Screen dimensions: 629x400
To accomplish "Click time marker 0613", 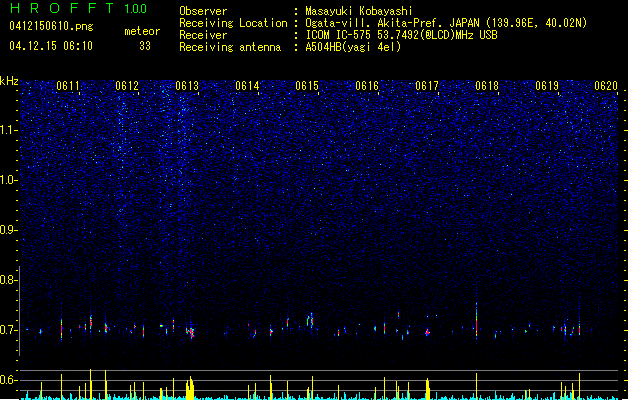I will click(x=187, y=86).
